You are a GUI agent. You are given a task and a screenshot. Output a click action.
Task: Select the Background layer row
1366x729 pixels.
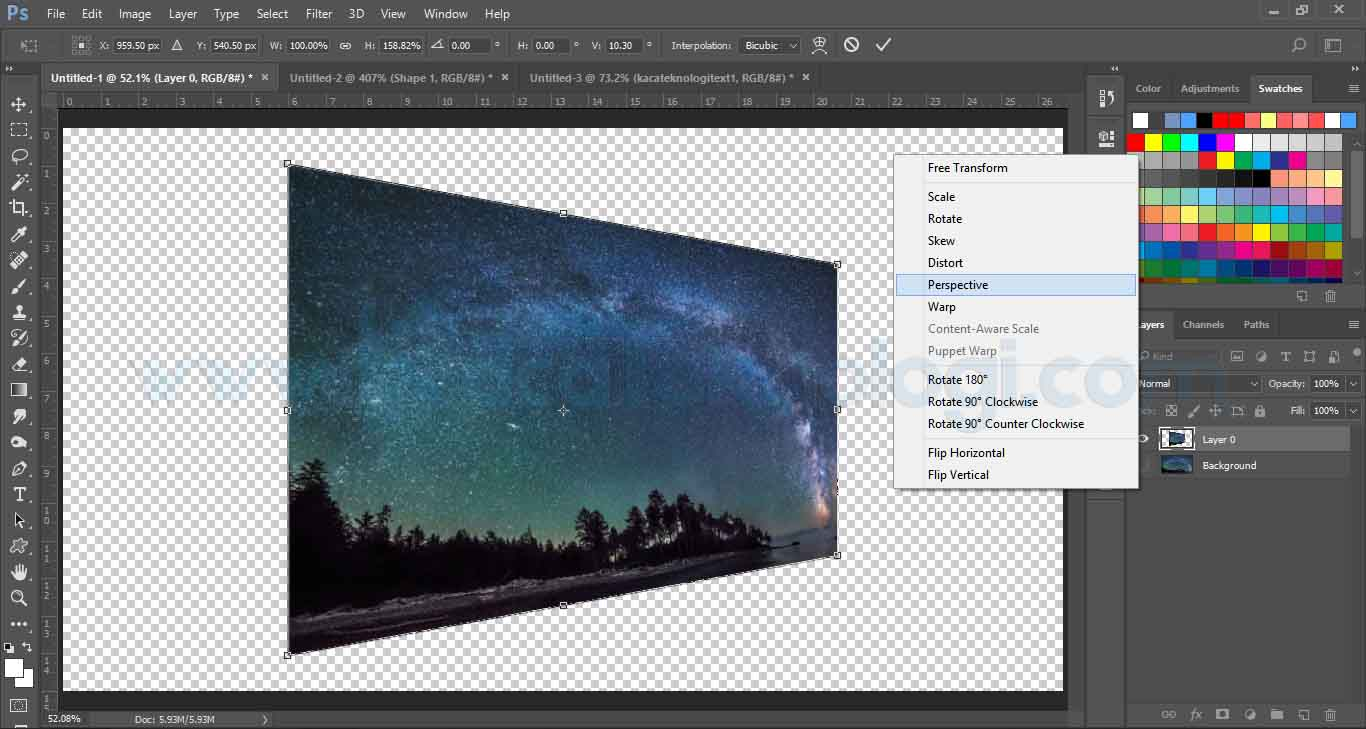pos(1243,466)
